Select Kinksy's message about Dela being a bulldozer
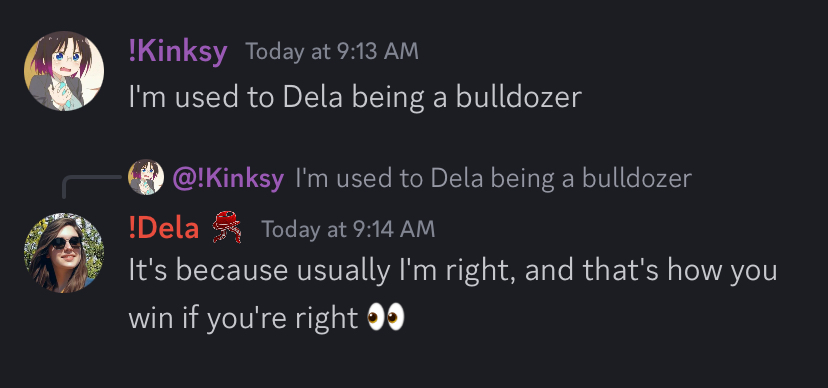 (355, 98)
